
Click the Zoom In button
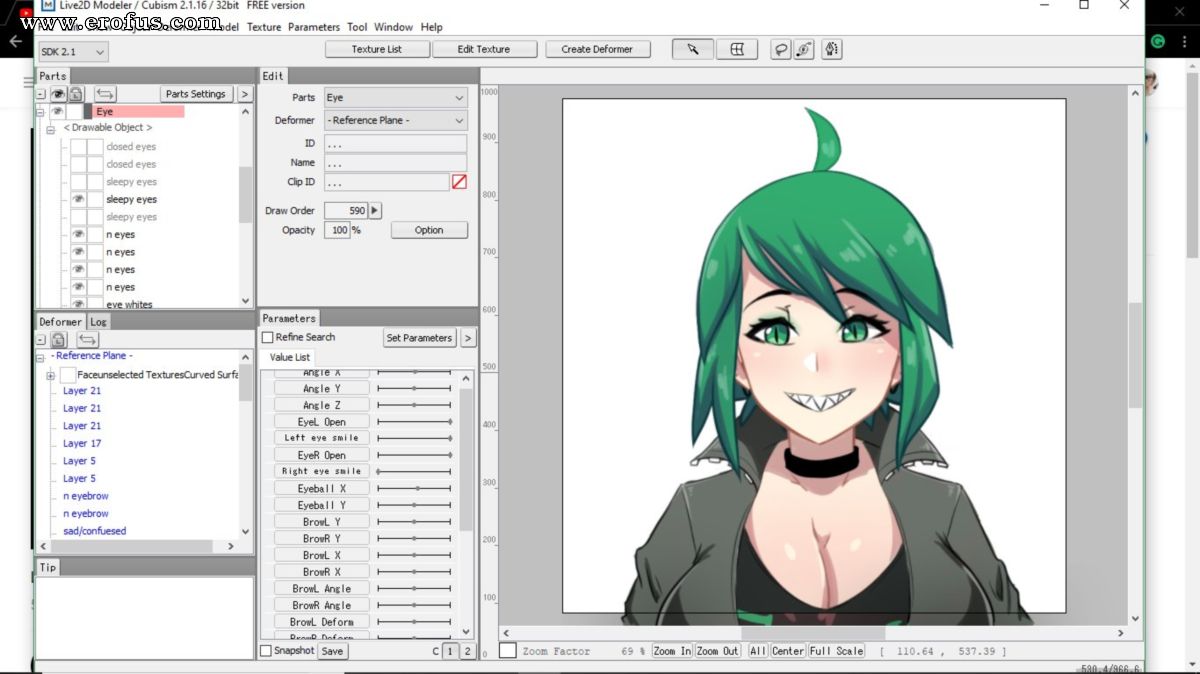pyautogui.click(x=672, y=651)
